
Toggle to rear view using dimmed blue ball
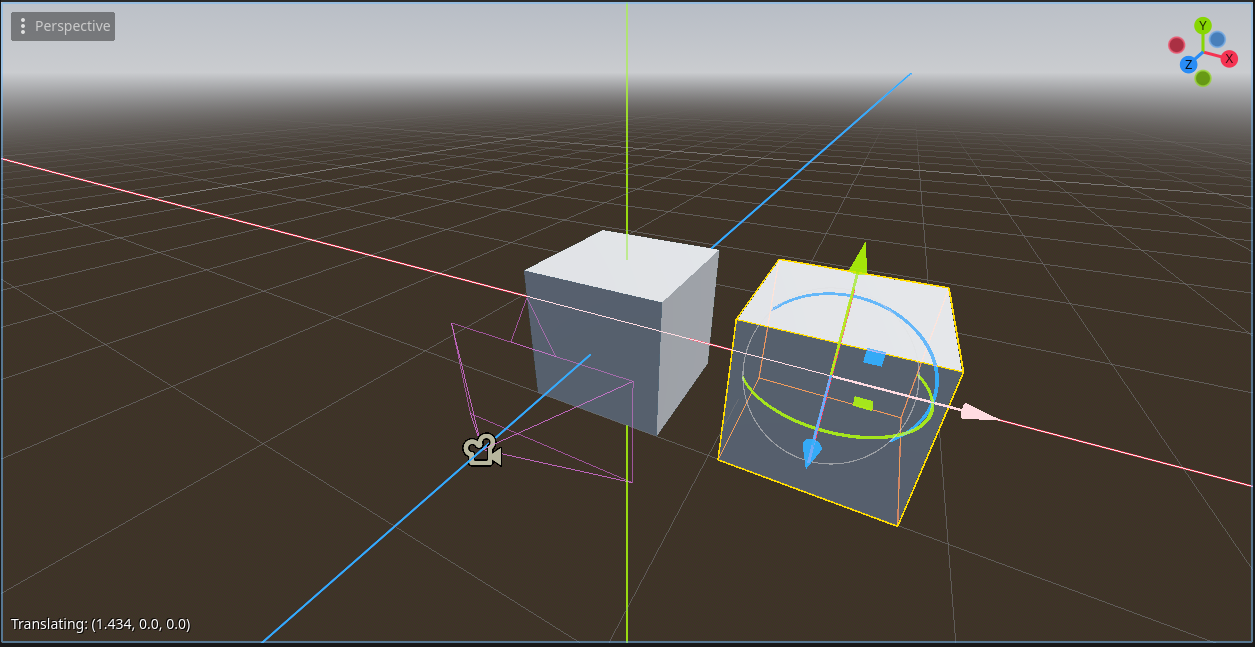coord(1217,38)
